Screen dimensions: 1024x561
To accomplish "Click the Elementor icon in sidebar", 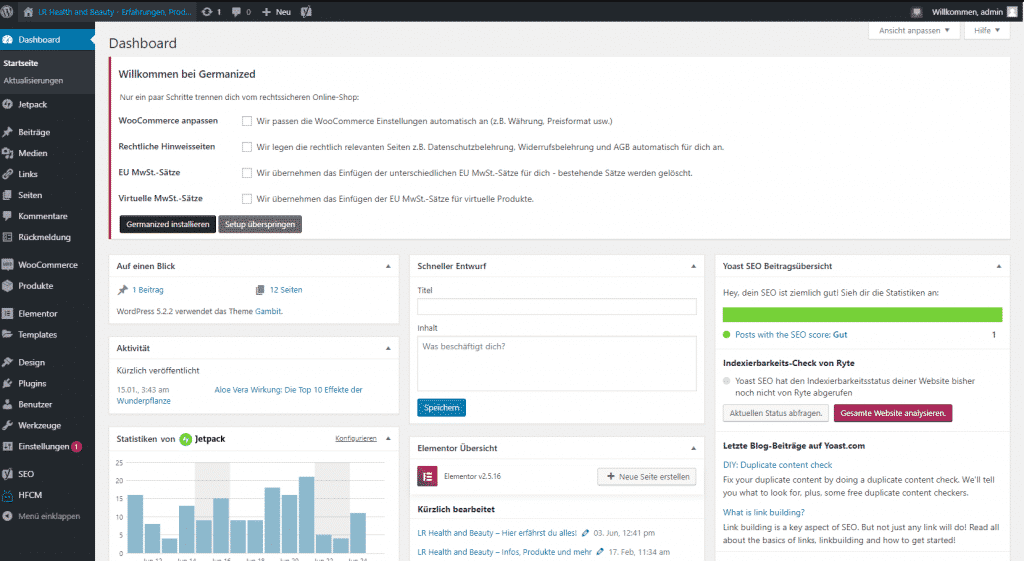I will pyautogui.click(x=8, y=313).
